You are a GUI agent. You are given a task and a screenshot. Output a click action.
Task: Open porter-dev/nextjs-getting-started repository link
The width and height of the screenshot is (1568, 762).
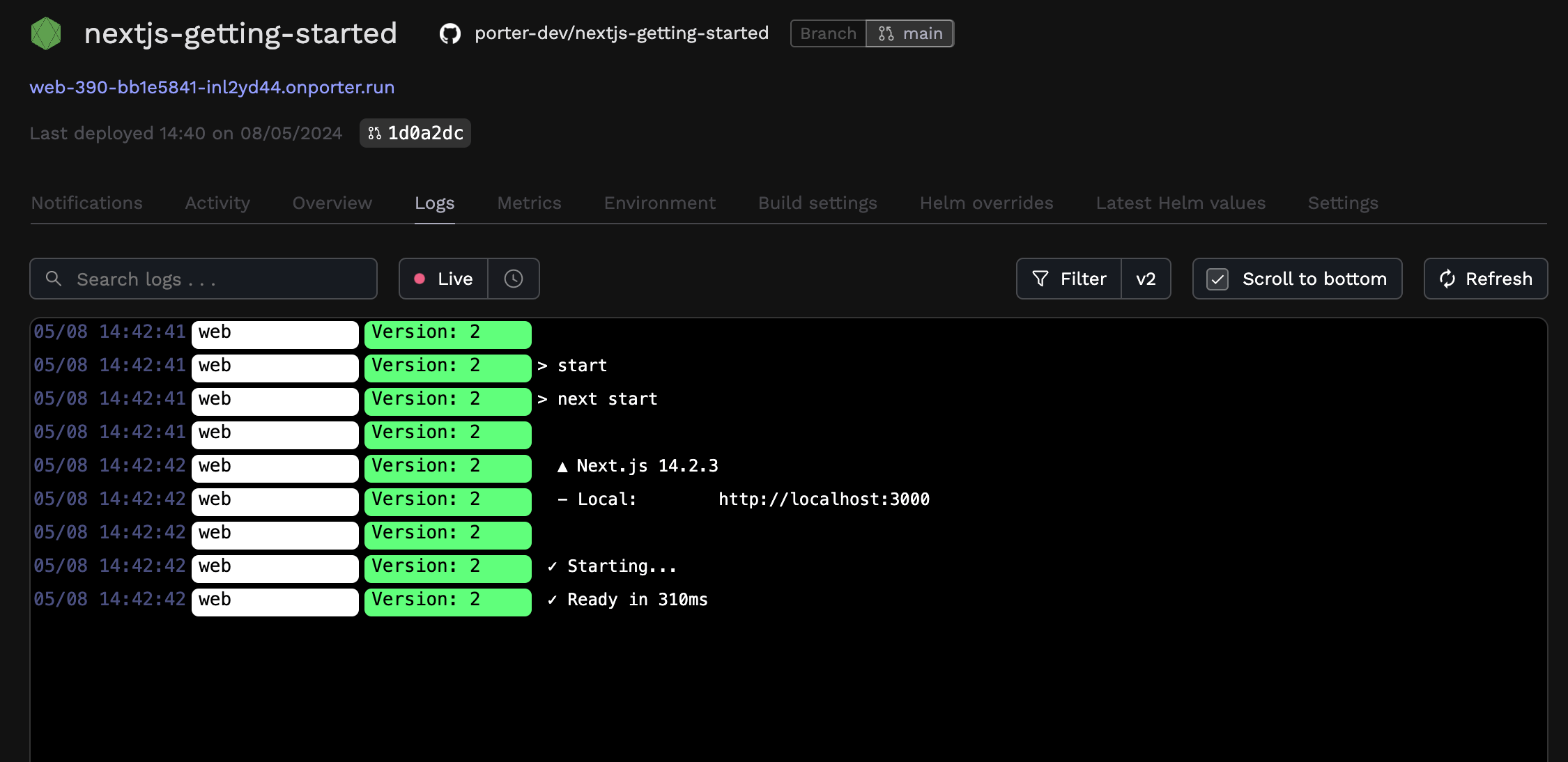[x=621, y=33]
